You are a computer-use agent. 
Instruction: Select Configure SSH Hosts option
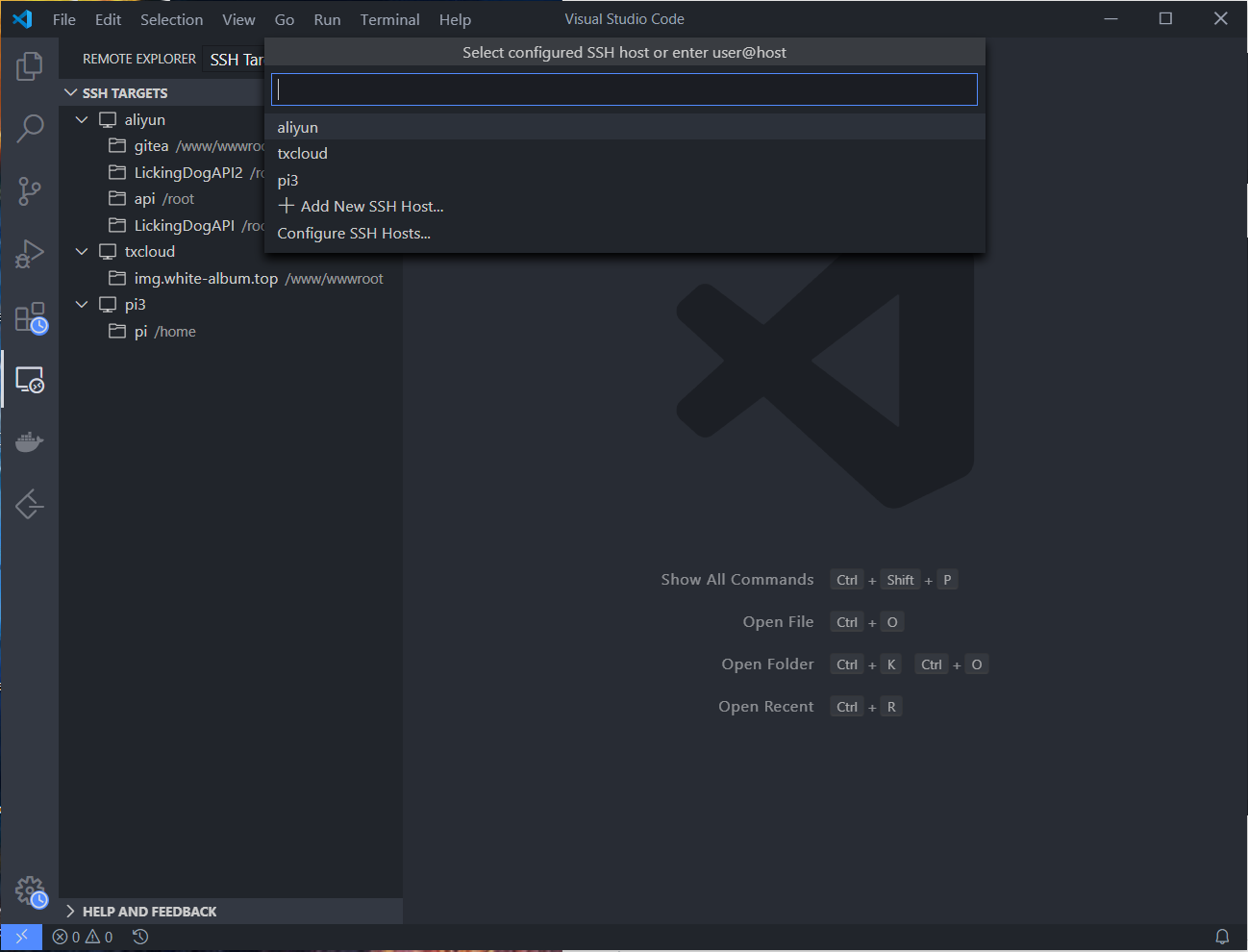pos(354,234)
